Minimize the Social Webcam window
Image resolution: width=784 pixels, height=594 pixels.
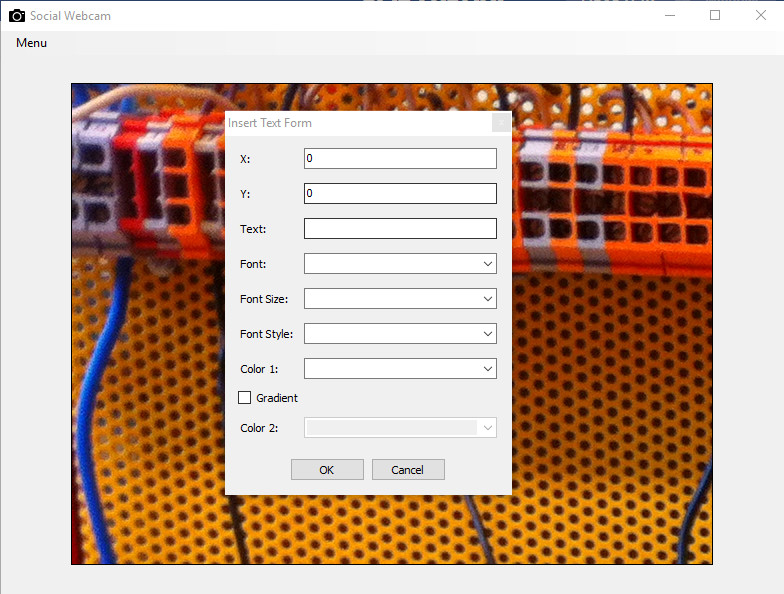tap(670, 16)
